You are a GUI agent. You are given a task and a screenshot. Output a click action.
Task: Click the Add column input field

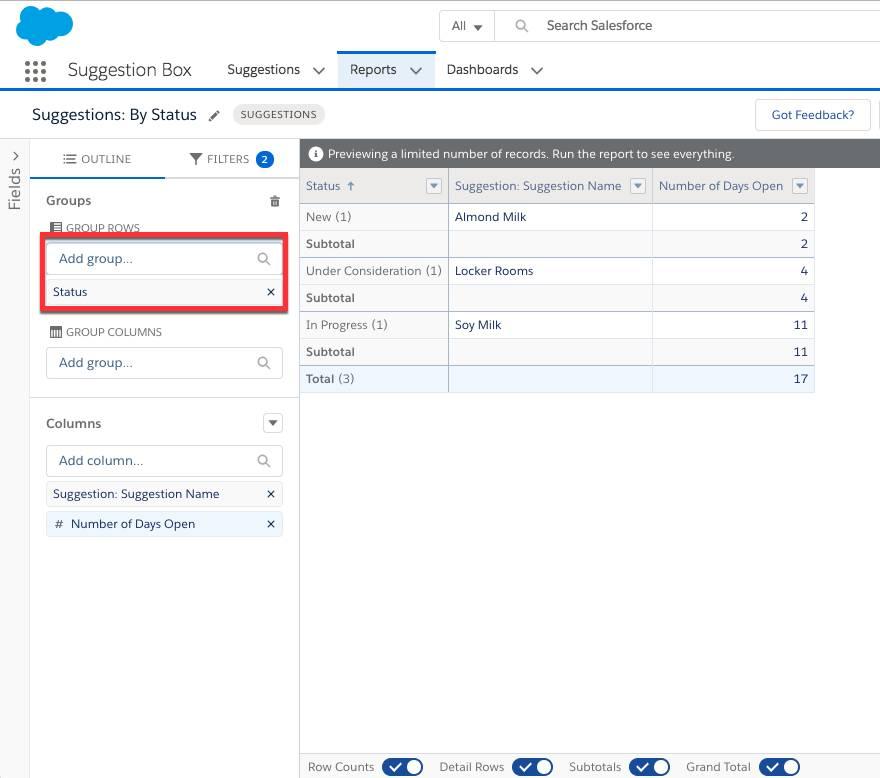tap(164, 461)
